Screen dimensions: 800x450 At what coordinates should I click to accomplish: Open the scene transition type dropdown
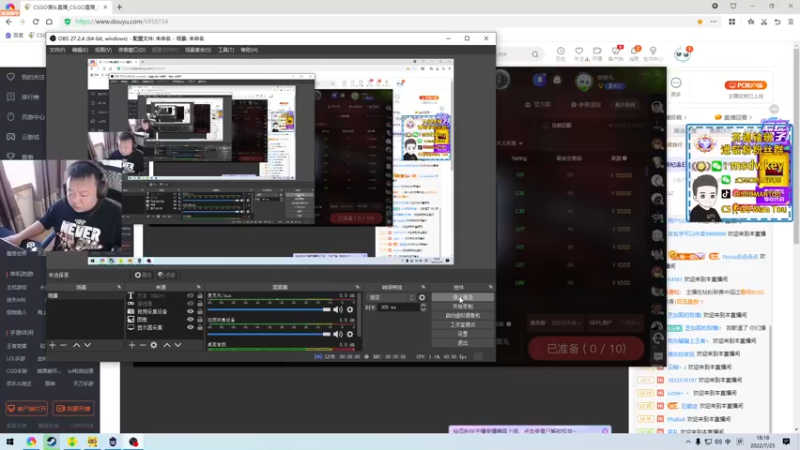[391, 297]
